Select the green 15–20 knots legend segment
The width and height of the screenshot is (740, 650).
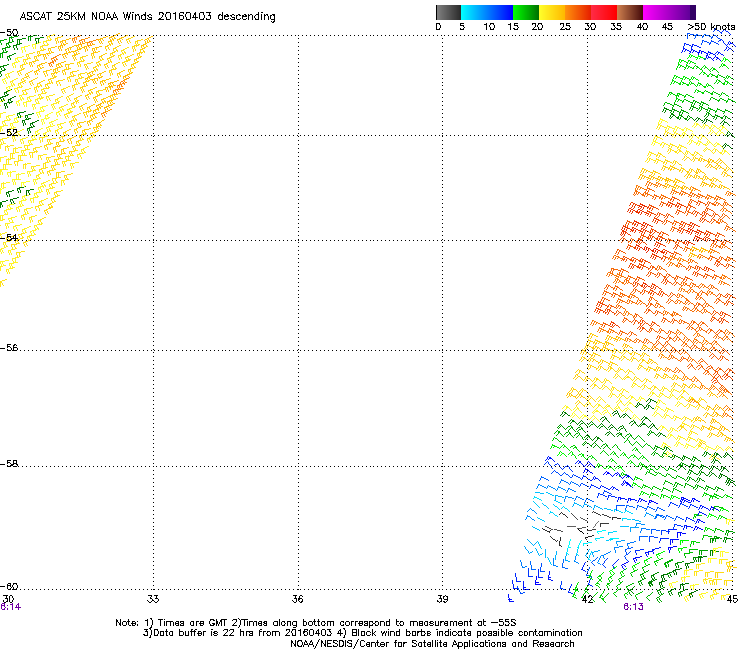(526, 12)
